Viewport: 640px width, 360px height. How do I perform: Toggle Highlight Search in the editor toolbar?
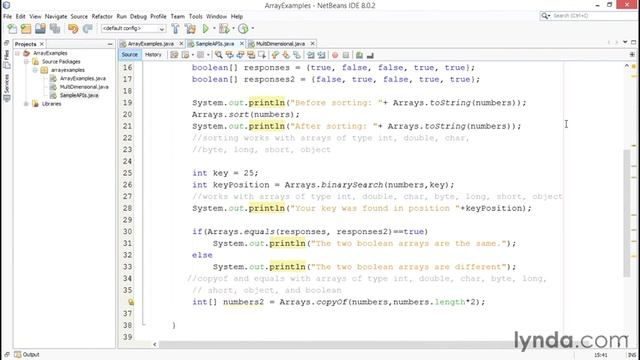pyautogui.click(x=251, y=55)
